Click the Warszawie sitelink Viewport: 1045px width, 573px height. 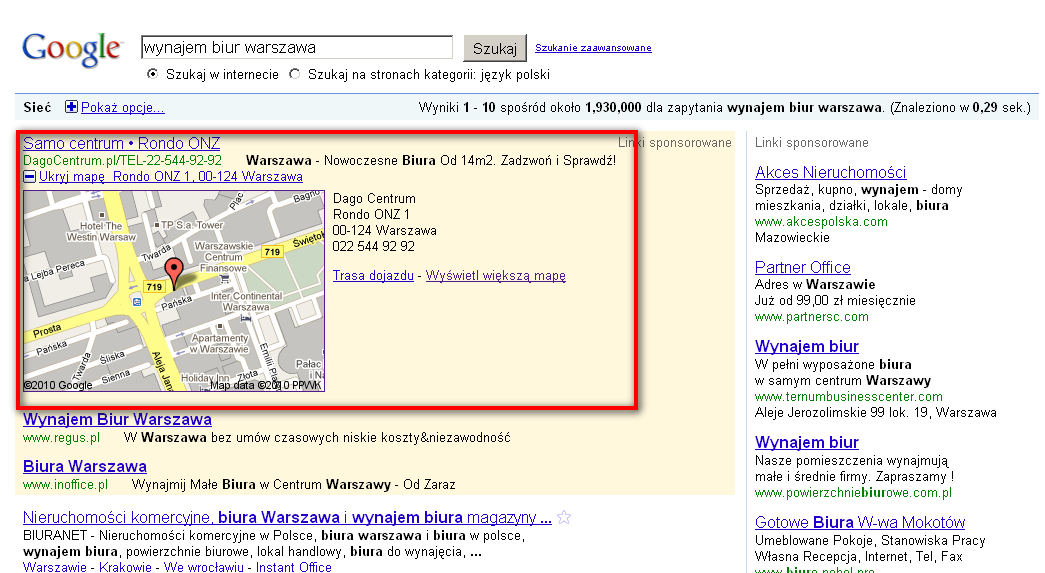coord(55,567)
